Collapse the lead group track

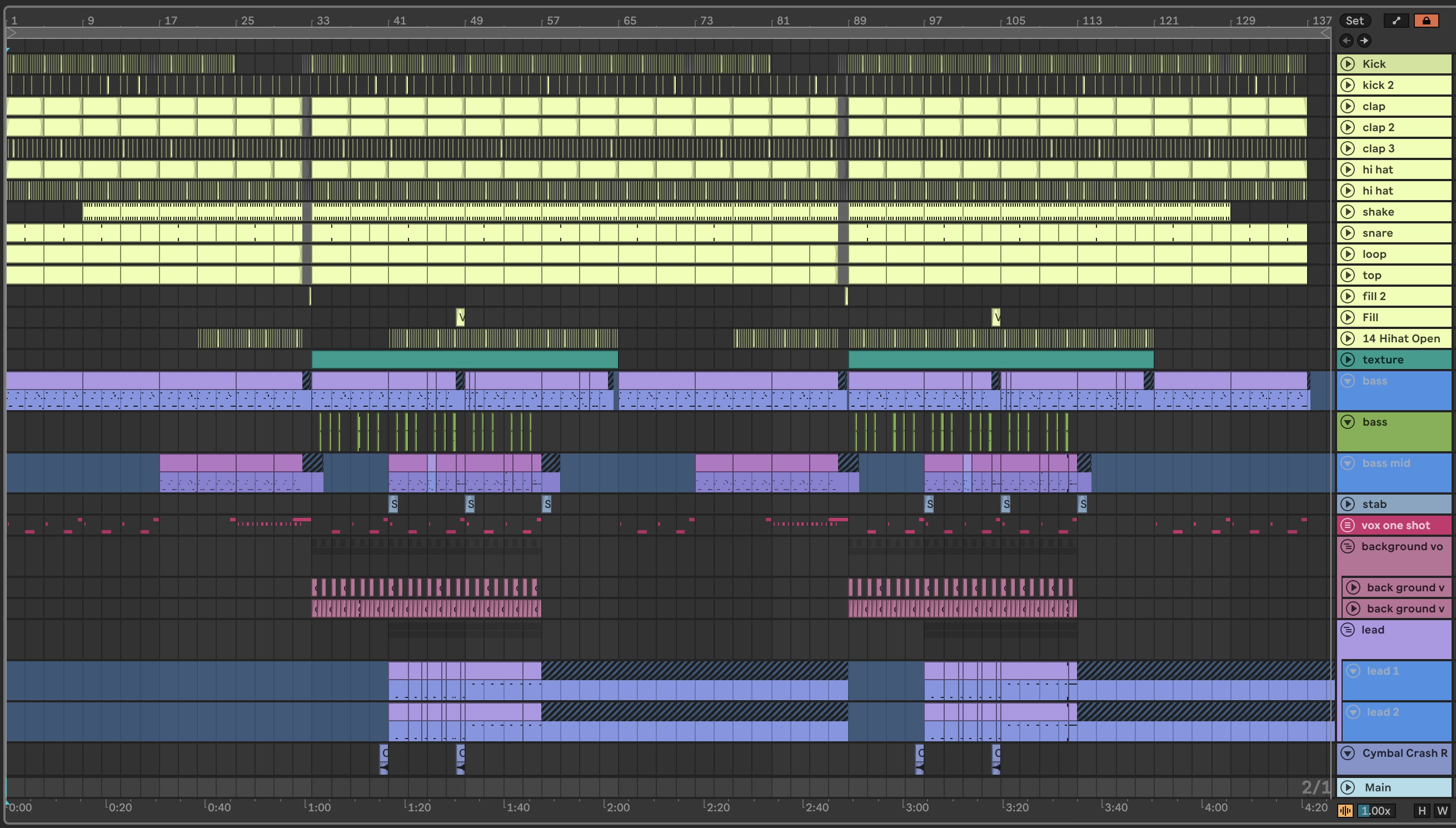coord(1348,630)
